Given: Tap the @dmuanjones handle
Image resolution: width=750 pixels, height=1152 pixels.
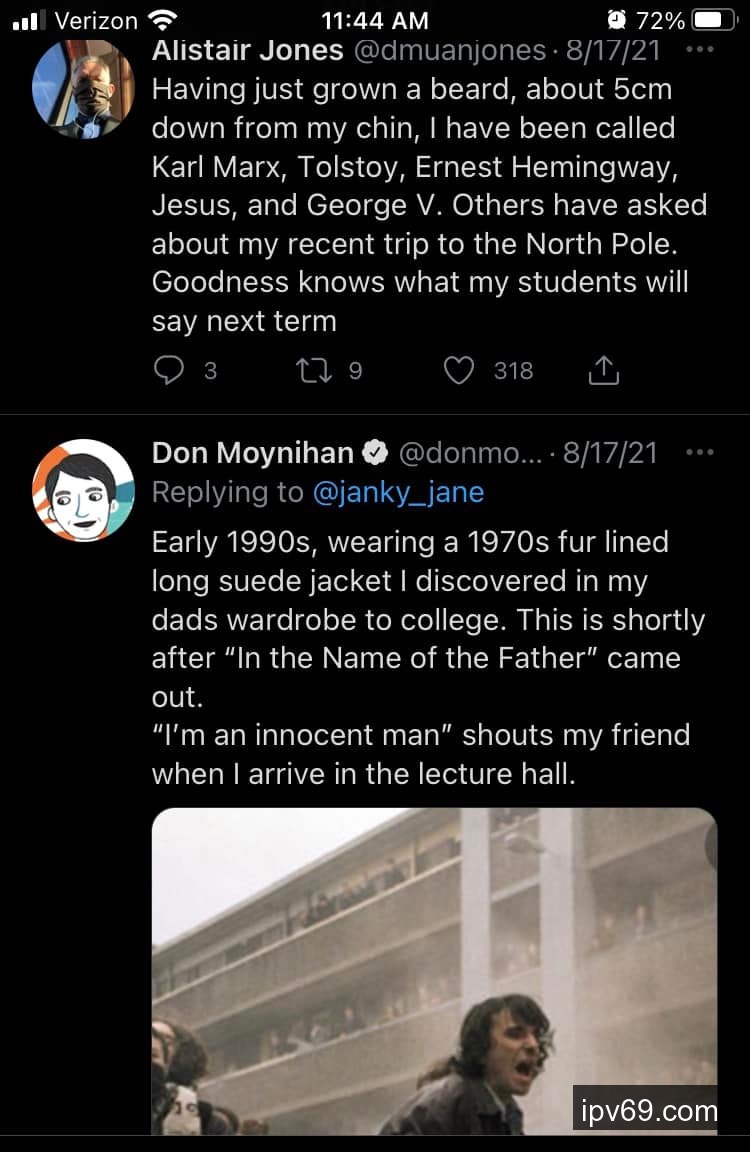Looking at the screenshot, I should click(x=450, y=50).
